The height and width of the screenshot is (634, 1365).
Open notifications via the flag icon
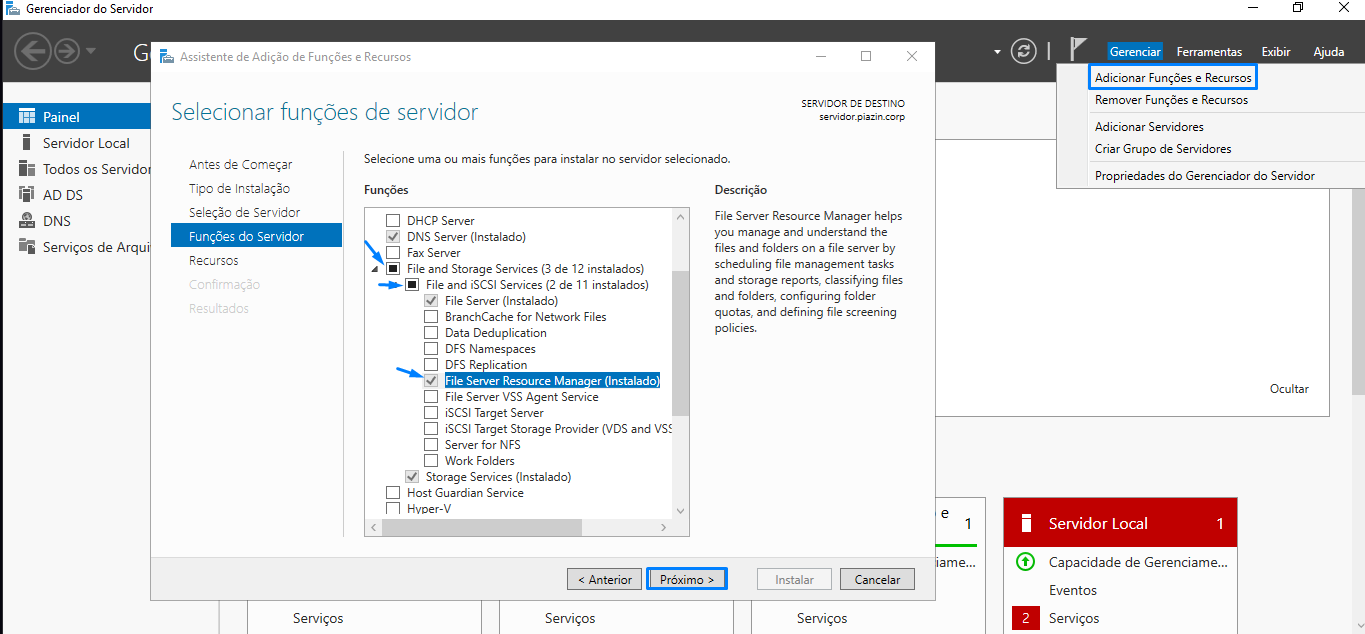click(x=1077, y=47)
